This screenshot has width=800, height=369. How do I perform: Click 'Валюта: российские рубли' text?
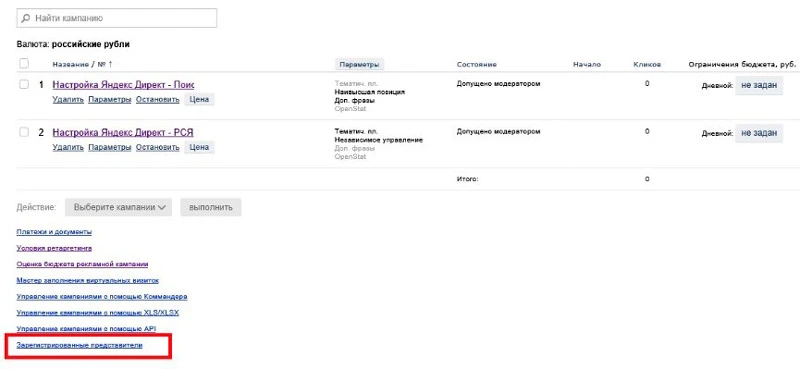[x=73, y=44]
